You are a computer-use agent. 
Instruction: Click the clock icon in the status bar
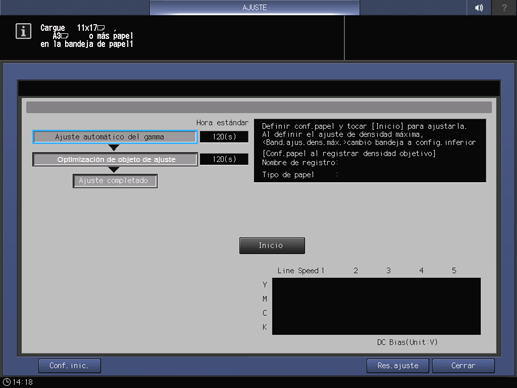pos(7,382)
